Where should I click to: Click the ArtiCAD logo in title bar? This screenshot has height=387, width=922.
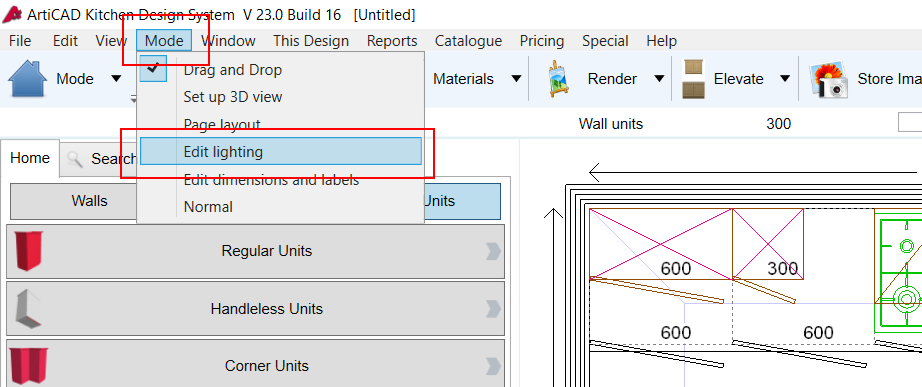12,15
